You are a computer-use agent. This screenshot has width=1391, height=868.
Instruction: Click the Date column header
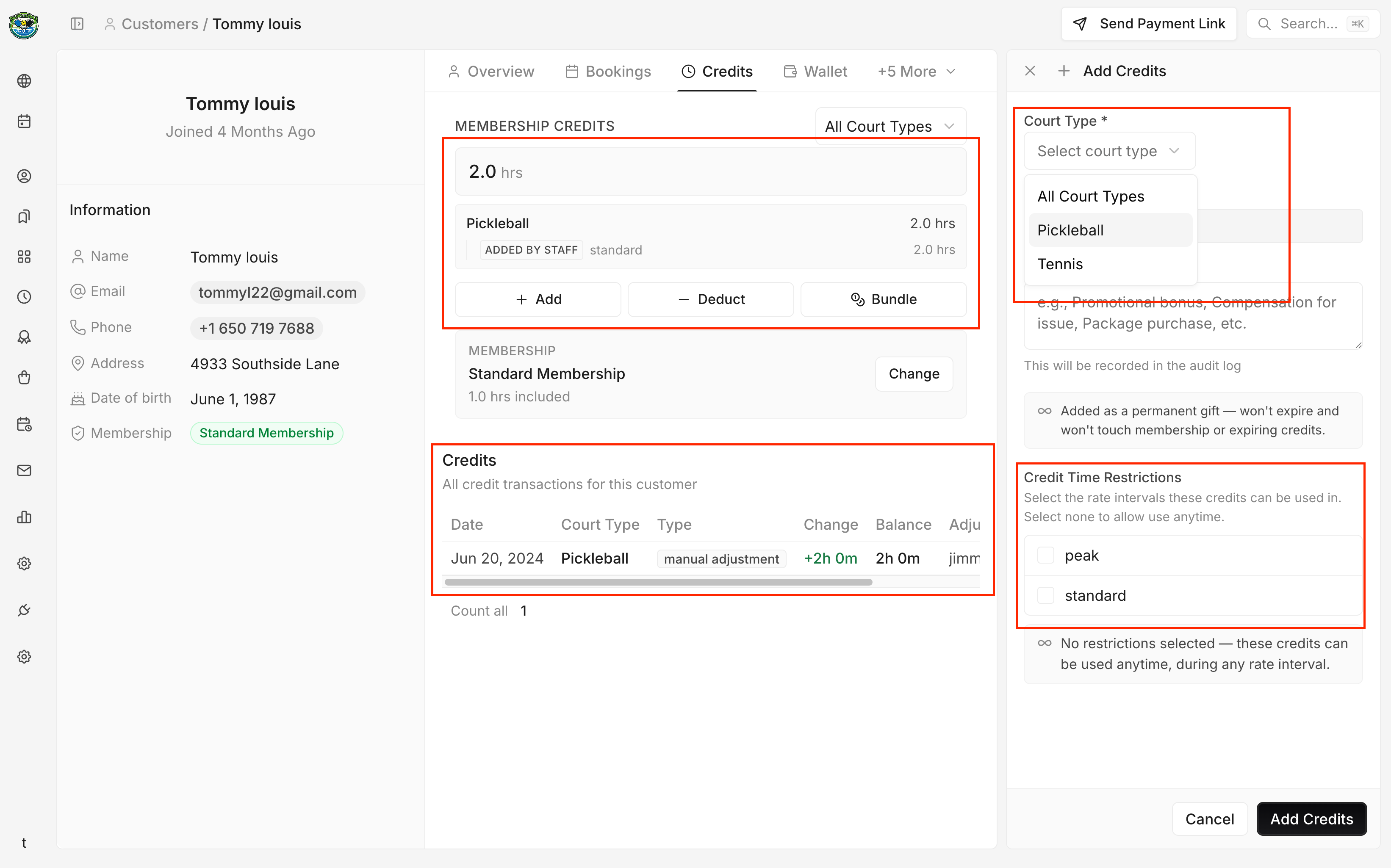click(x=466, y=525)
